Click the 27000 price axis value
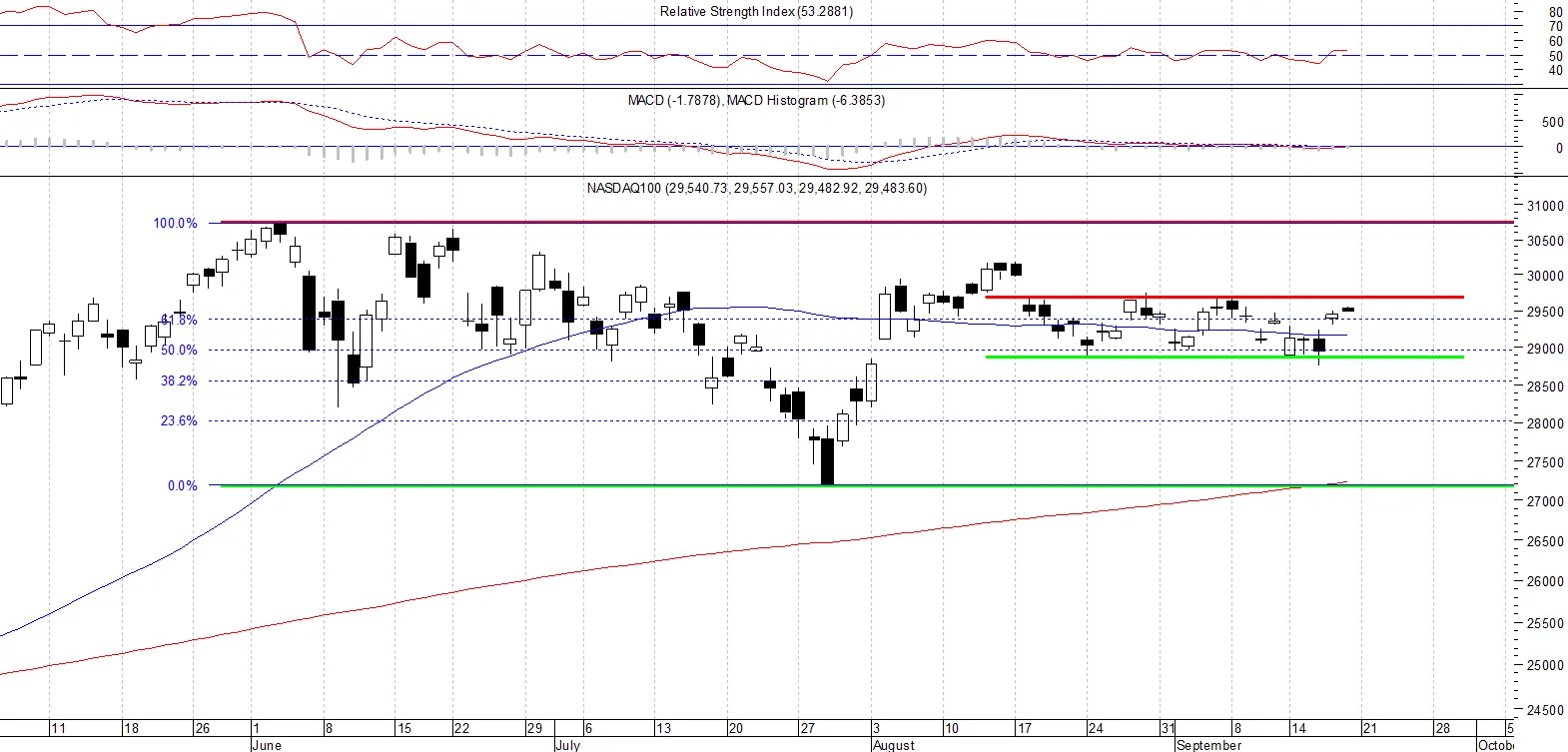Screen dimensions: 1568x752 pyautogui.click(x=1545, y=501)
